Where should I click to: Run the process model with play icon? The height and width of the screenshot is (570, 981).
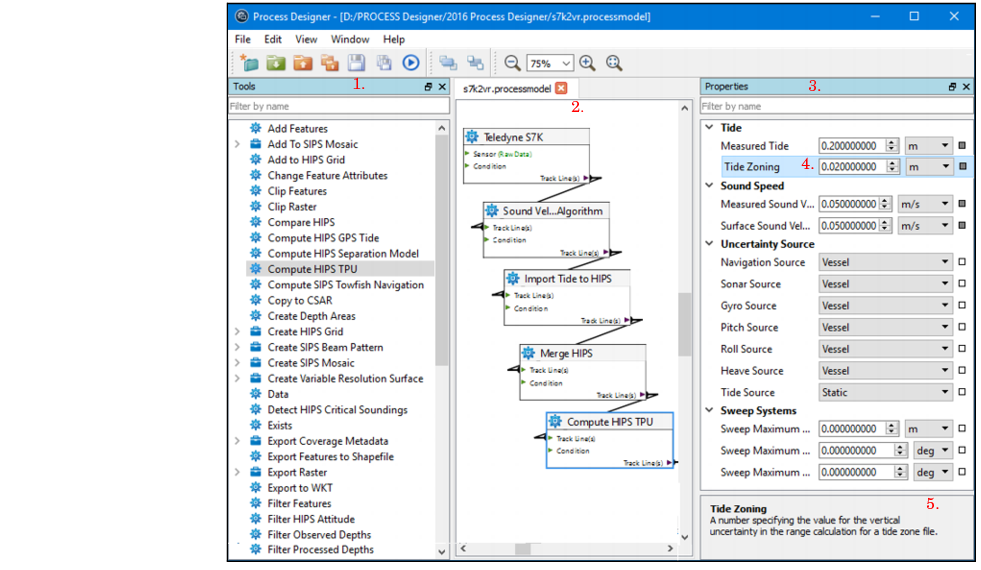coord(411,63)
